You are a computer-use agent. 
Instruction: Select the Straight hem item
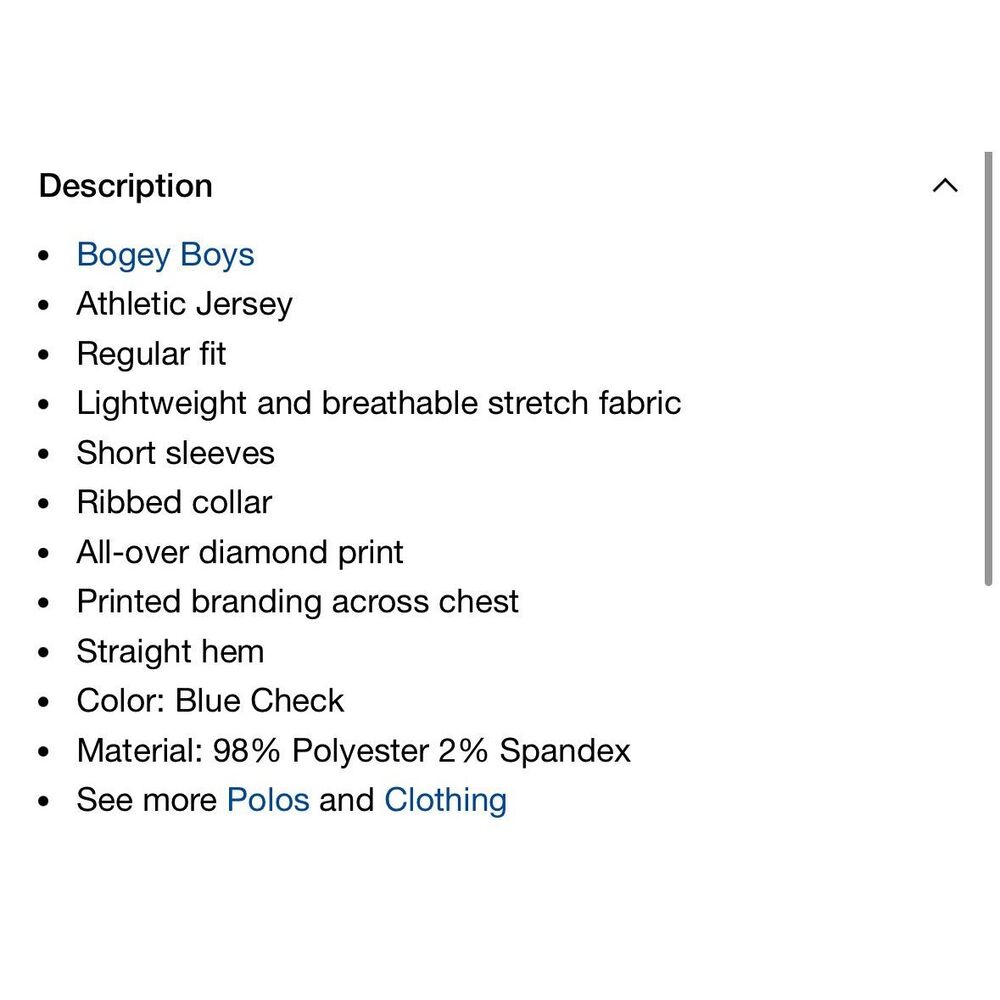pos(170,651)
